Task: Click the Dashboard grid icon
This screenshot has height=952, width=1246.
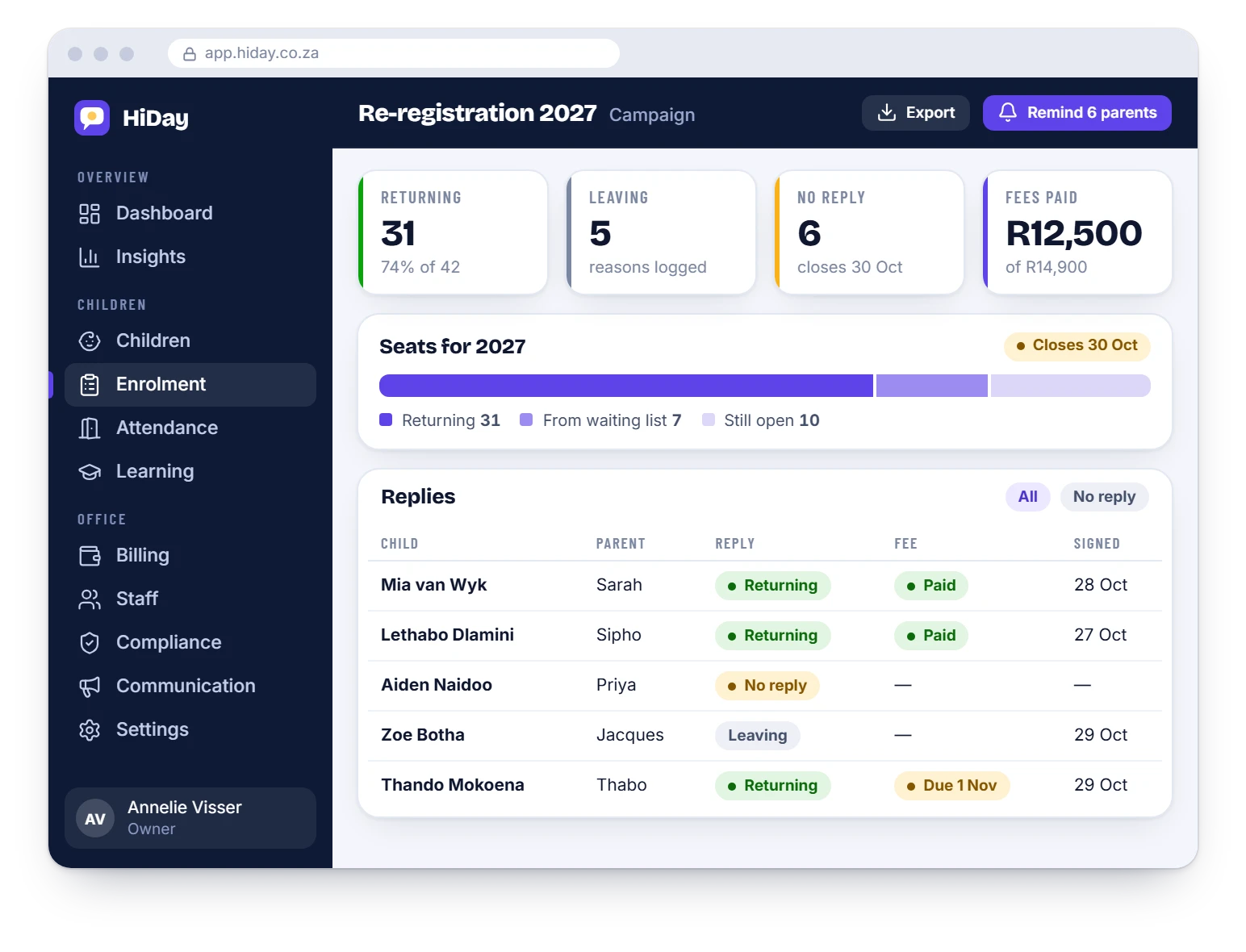Action: pos(90,214)
